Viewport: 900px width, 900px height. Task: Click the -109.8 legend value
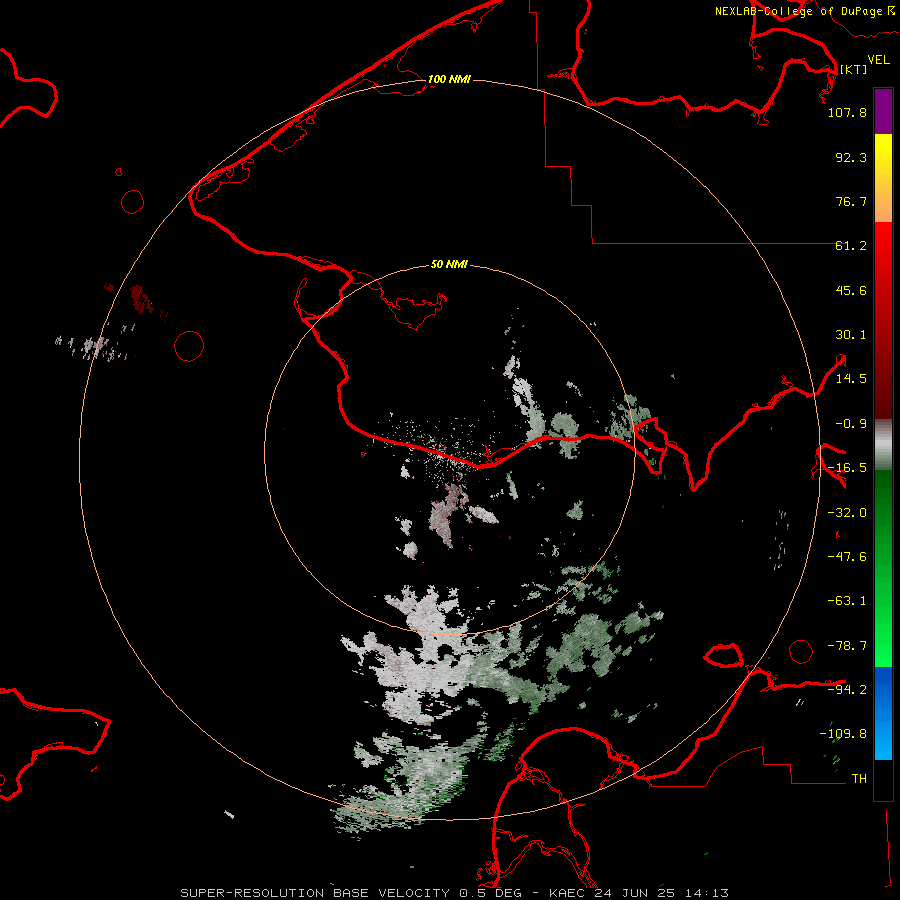pyautogui.click(x=843, y=734)
